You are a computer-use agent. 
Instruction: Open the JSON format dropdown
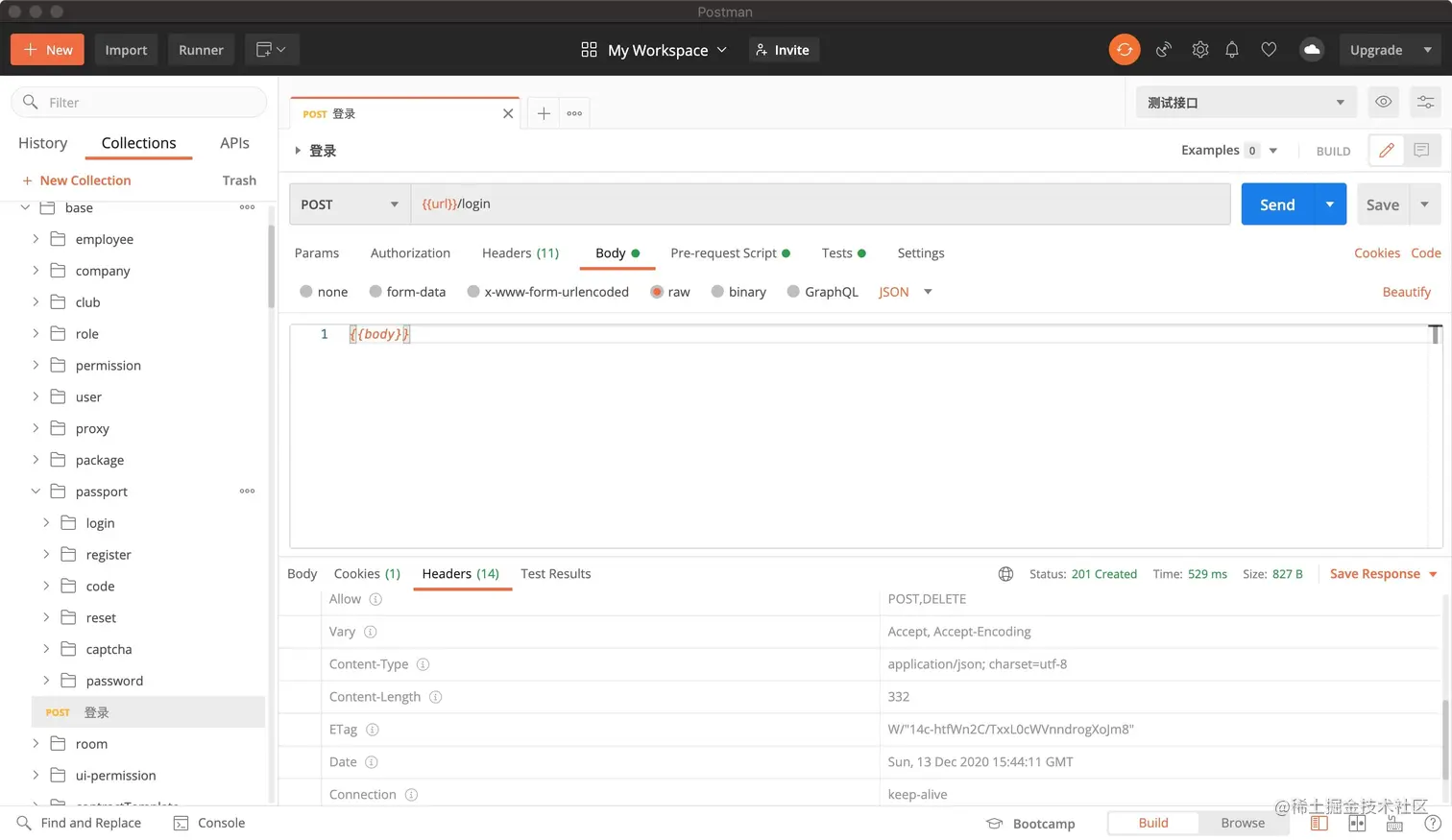(905, 292)
